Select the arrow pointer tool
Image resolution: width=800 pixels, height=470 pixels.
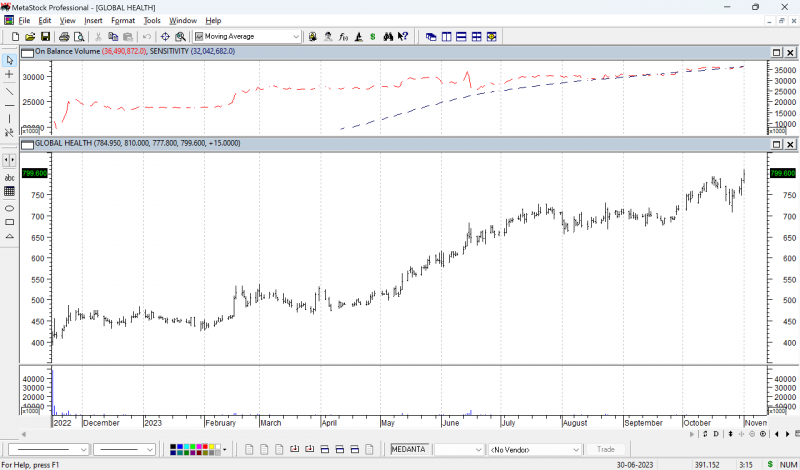click(9, 60)
